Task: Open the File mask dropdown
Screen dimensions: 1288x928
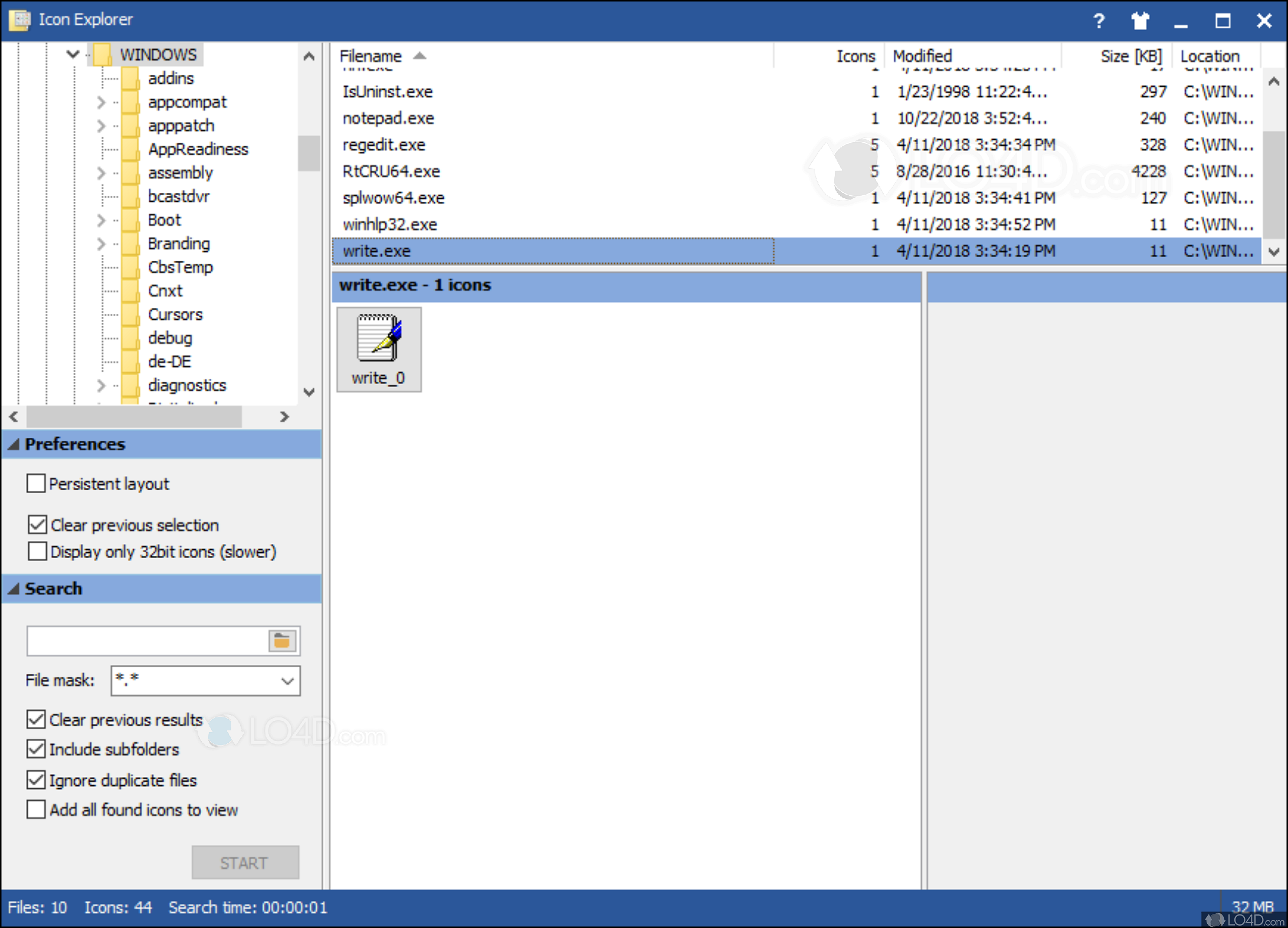Action: (287, 680)
